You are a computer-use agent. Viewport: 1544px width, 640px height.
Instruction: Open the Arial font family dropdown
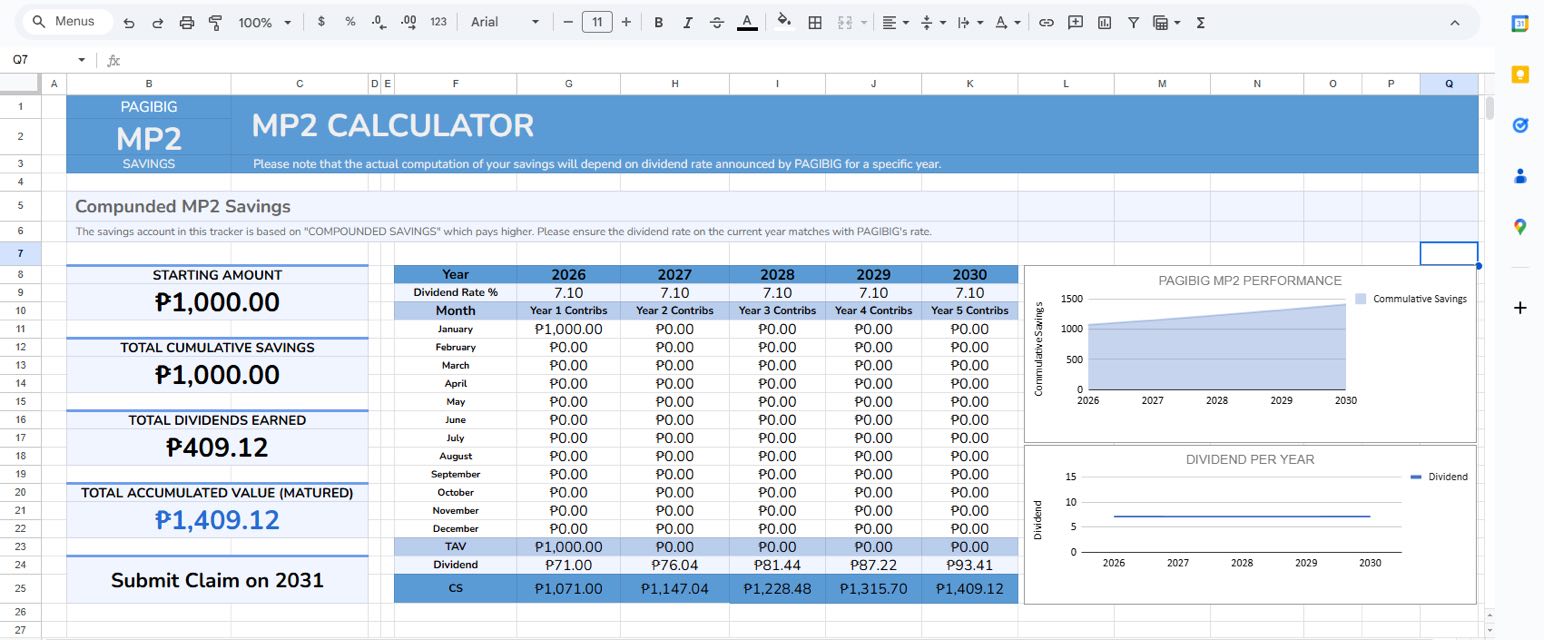pos(505,22)
